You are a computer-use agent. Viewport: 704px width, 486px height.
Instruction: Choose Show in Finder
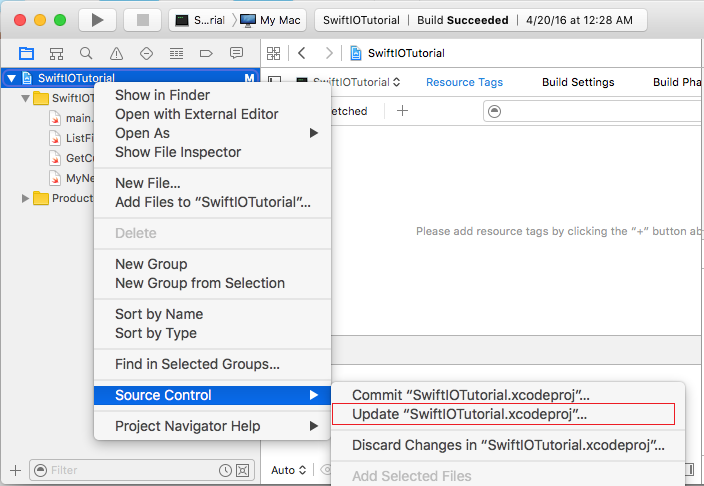click(212, 95)
